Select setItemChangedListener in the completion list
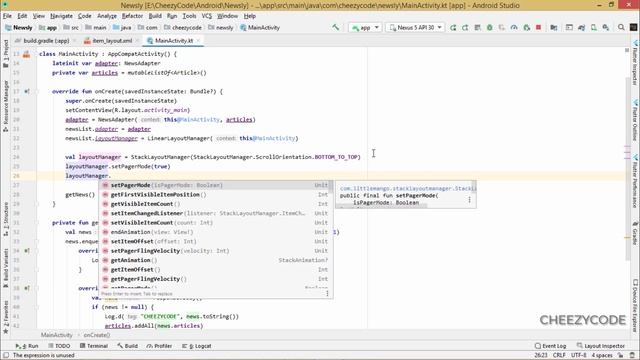The width and height of the screenshot is (640, 360). coord(216,213)
